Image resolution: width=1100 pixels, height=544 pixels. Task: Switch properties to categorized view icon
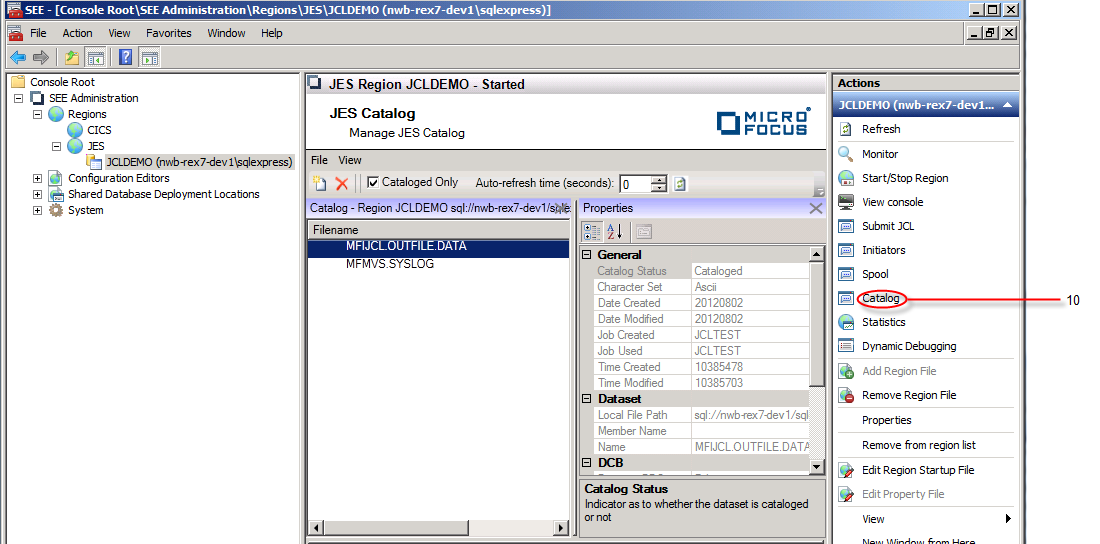pos(591,232)
